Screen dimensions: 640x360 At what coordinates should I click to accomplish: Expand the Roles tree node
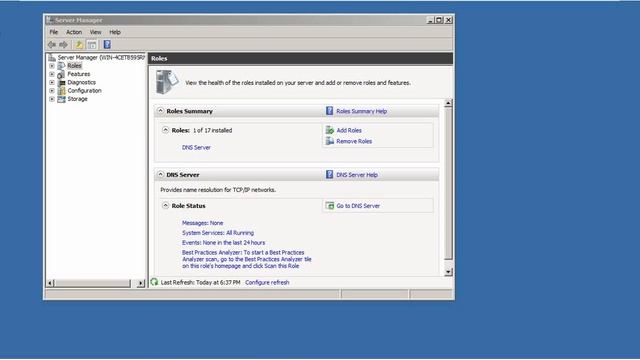click(x=52, y=66)
